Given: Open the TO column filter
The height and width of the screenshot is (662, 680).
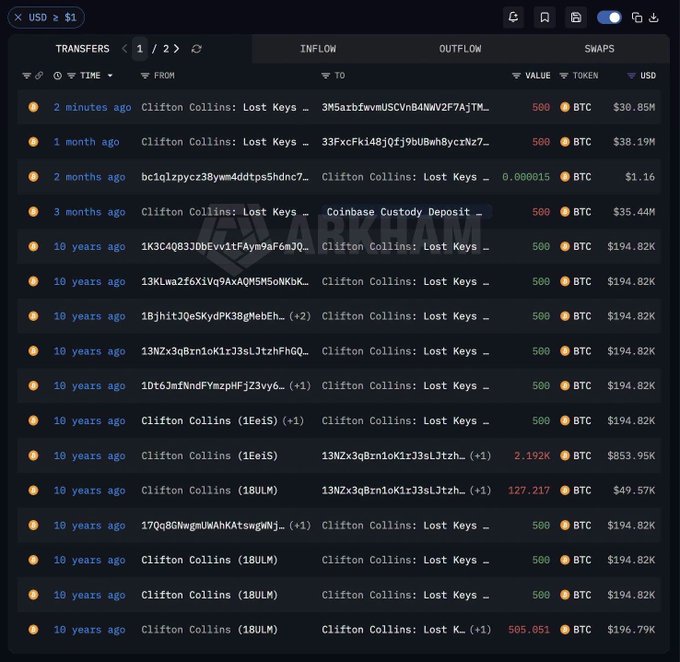Looking at the screenshot, I should [325, 76].
